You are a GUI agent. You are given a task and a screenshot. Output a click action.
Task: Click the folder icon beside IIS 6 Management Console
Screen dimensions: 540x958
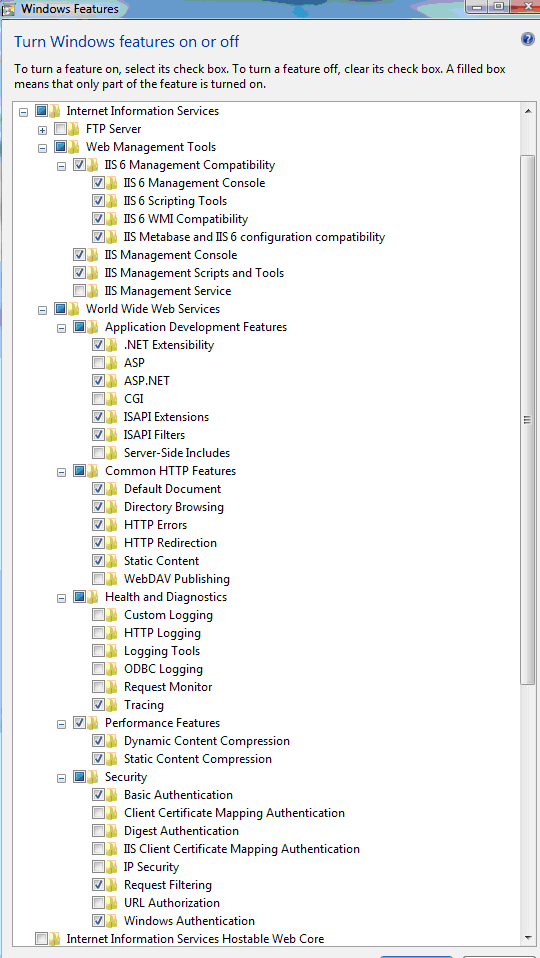point(112,183)
